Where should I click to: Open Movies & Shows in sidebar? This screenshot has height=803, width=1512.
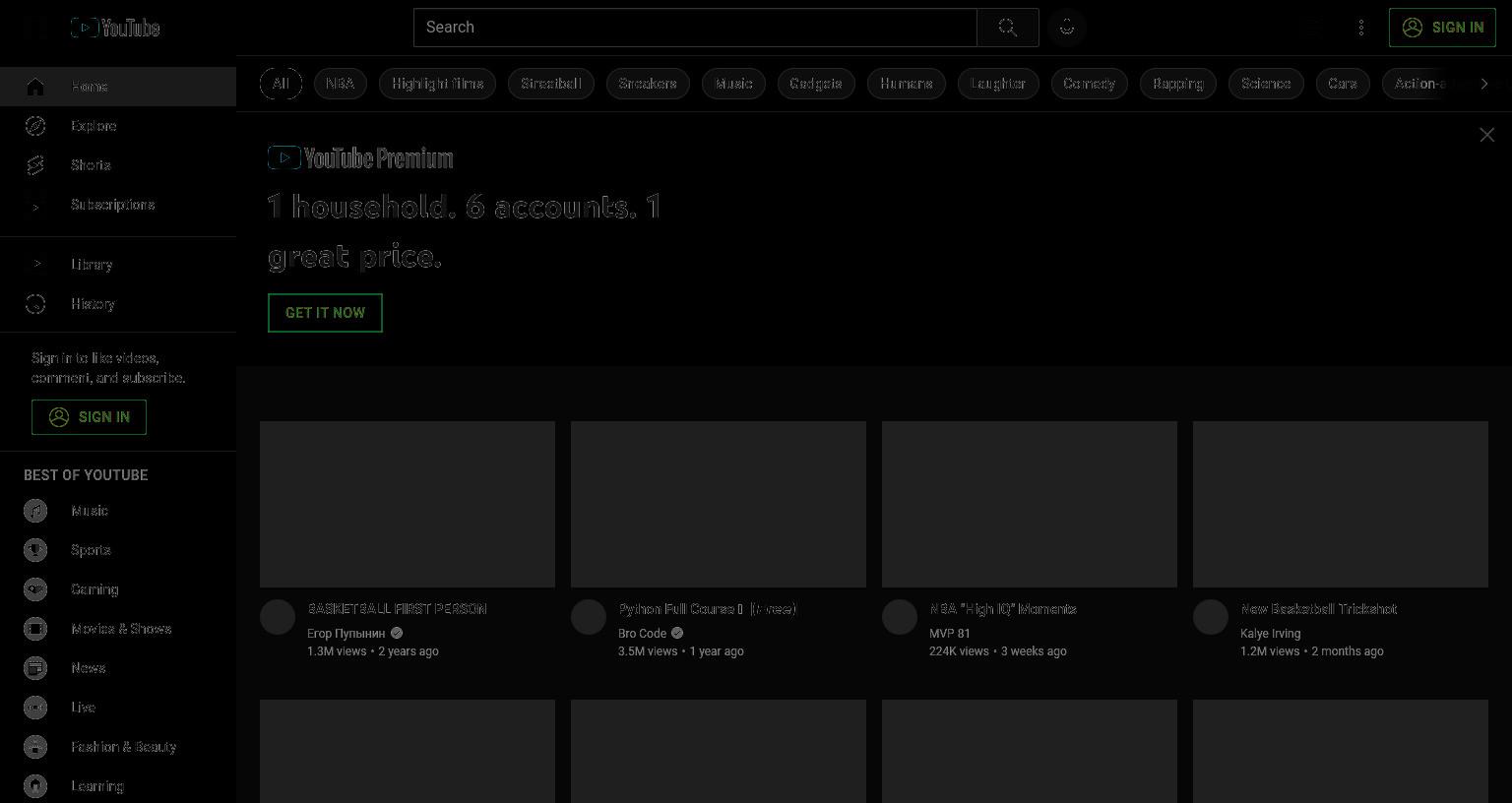(118, 629)
